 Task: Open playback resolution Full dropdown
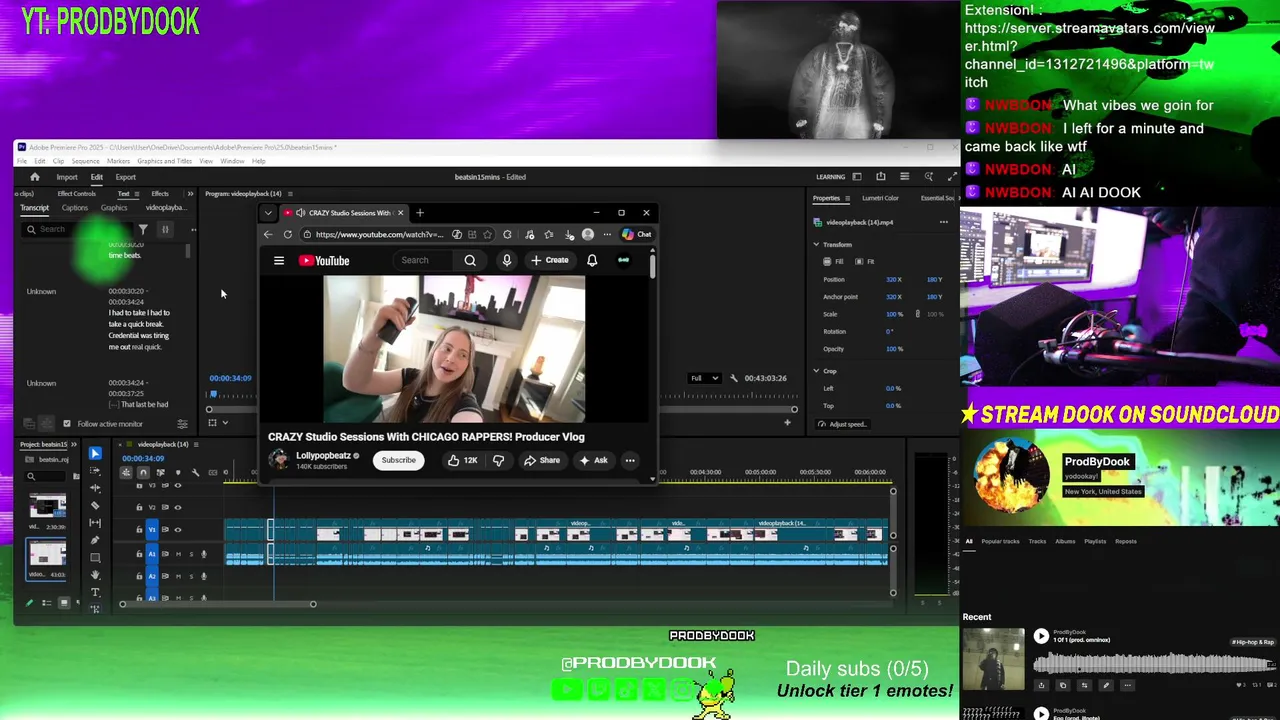point(704,378)
